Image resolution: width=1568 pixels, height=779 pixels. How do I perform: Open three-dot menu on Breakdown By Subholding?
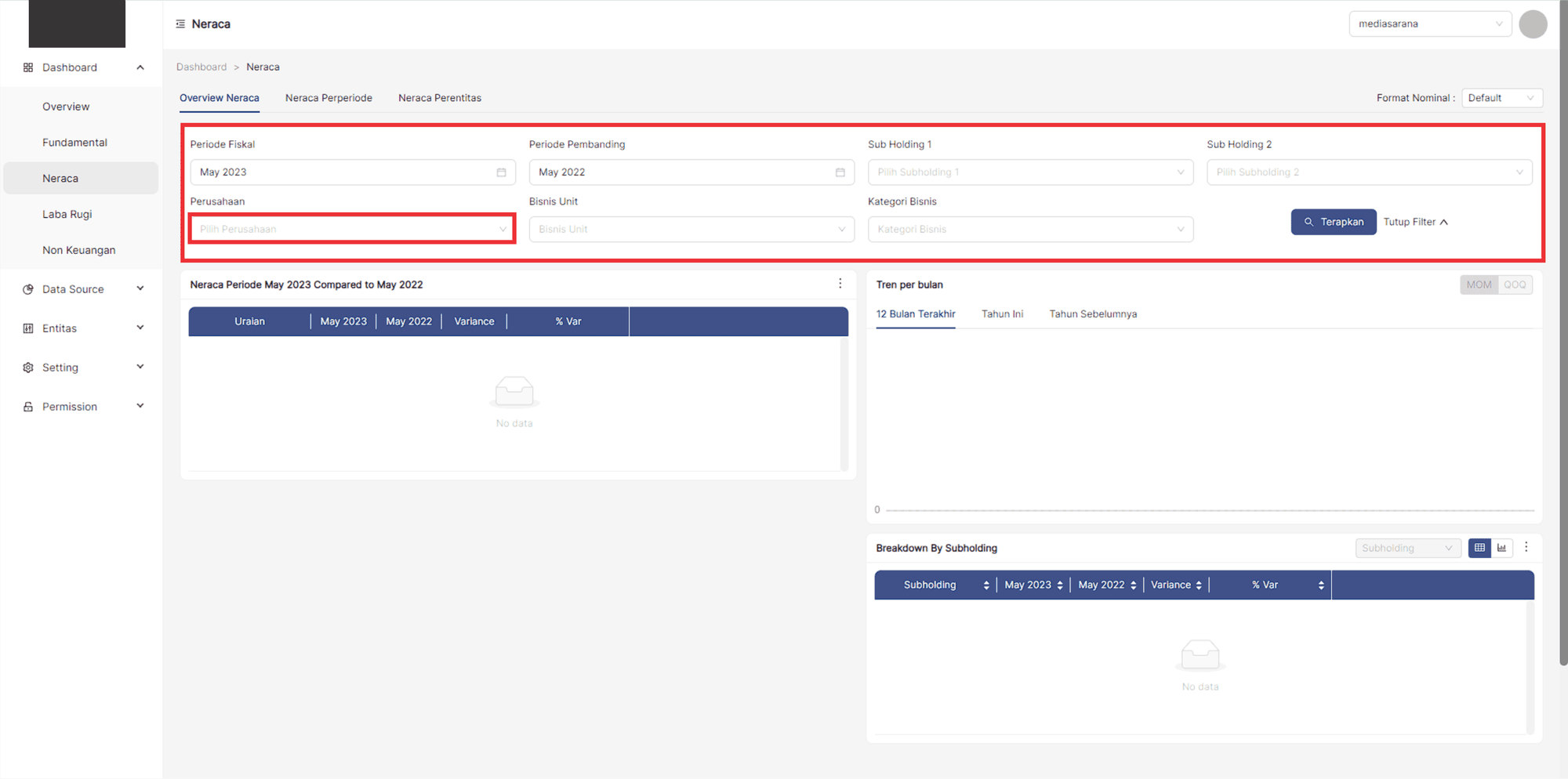point(1526,547)
